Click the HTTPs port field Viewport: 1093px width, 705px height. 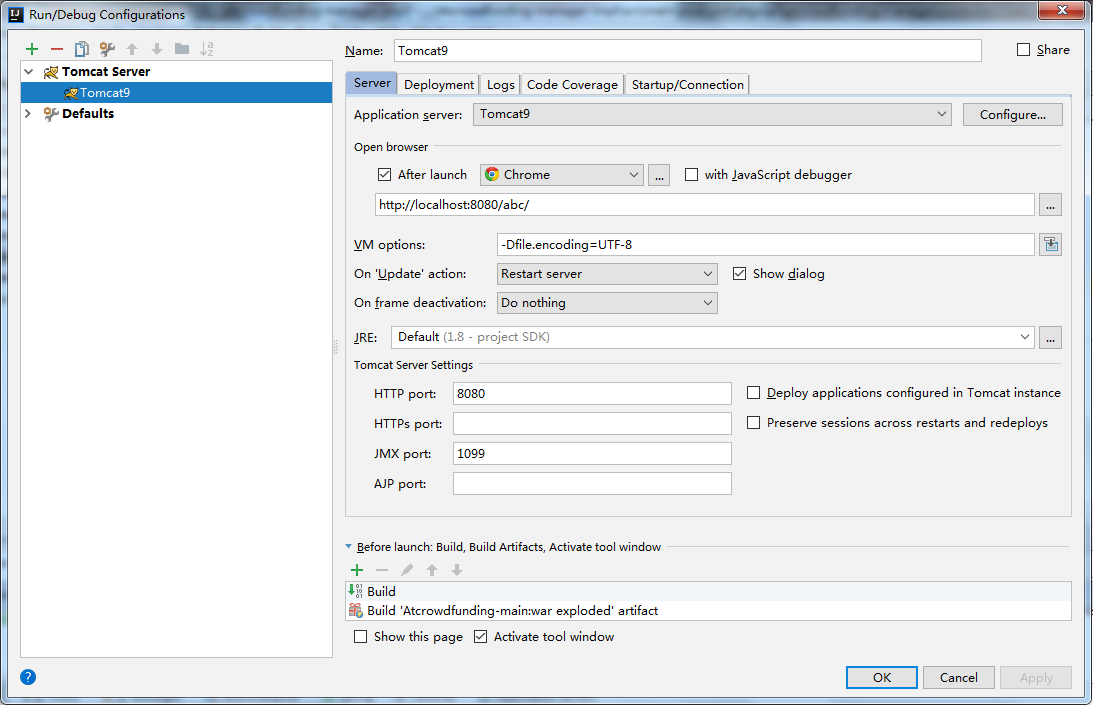point(592,423)
